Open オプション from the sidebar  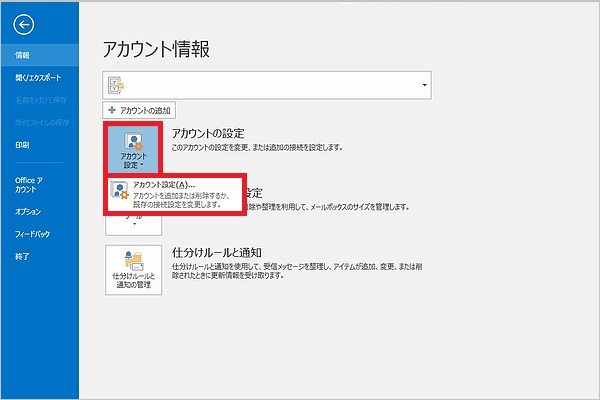coord(28,212)
